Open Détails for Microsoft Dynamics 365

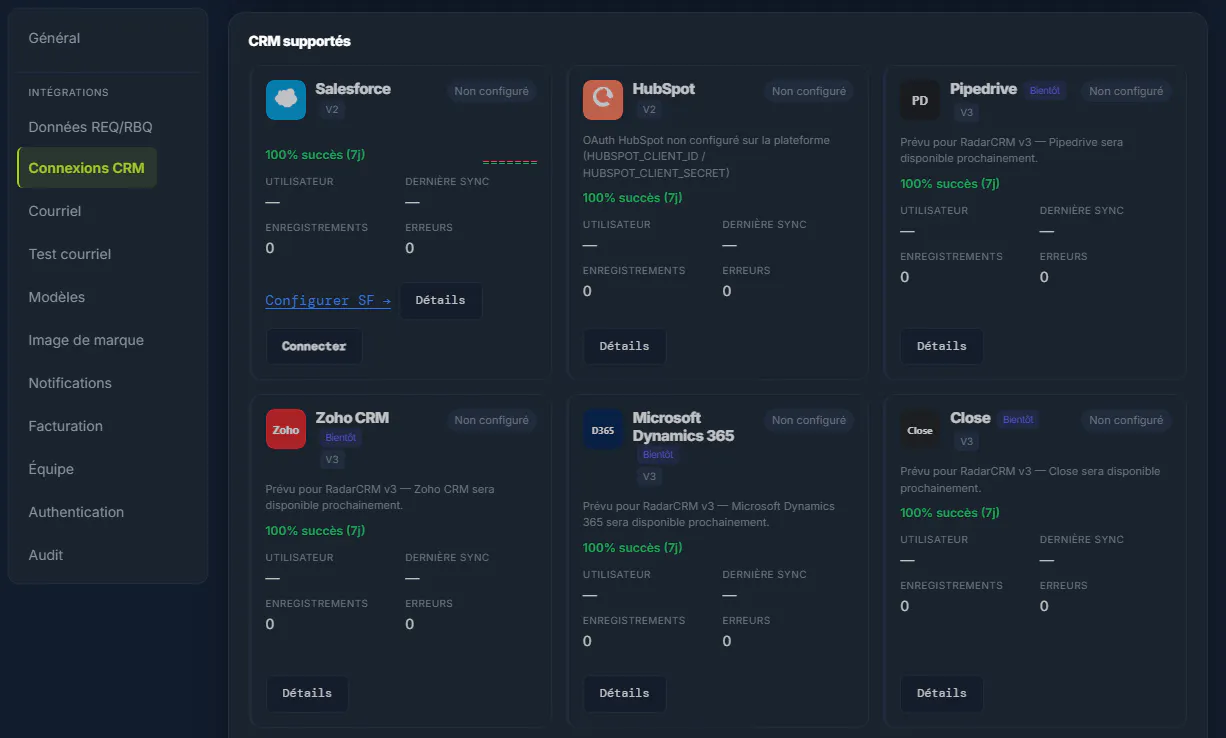point(625,693)
